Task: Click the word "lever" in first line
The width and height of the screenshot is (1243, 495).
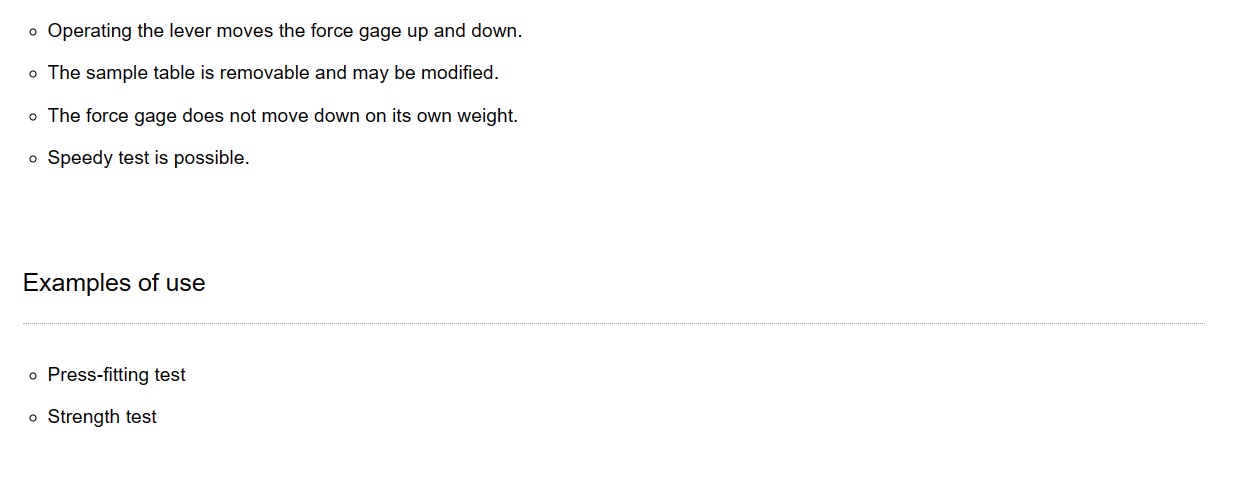Action: click(190, 31)
